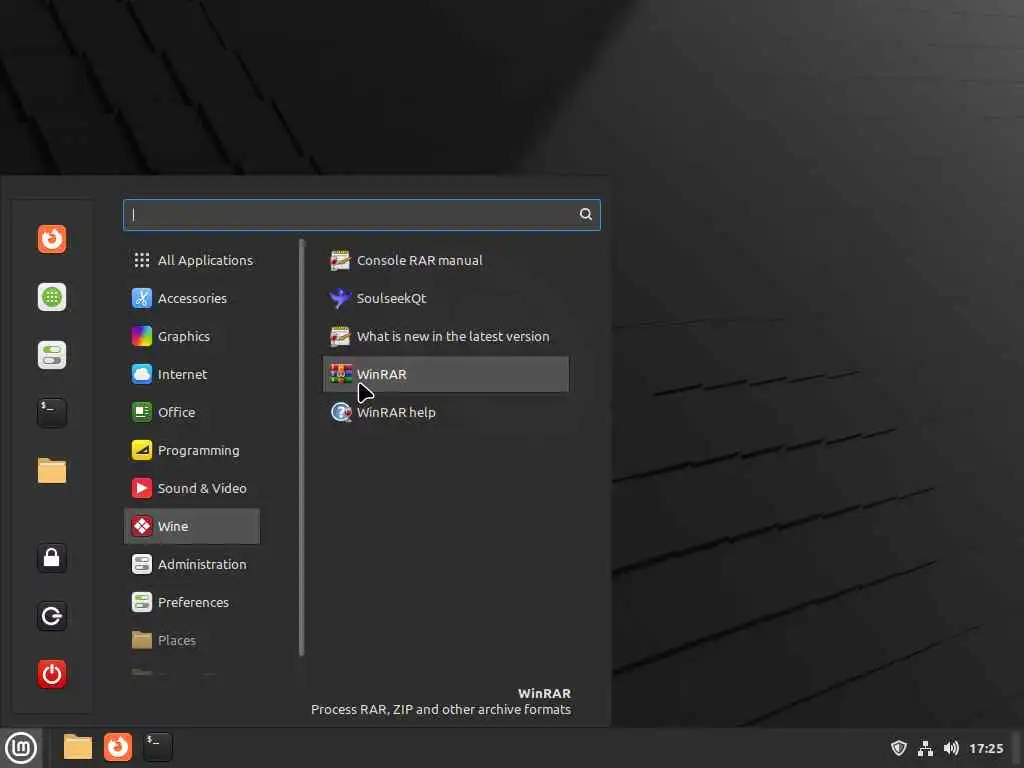Focus the menu search text field
This screenshot has width=1024, height=768.
[361, 215]
